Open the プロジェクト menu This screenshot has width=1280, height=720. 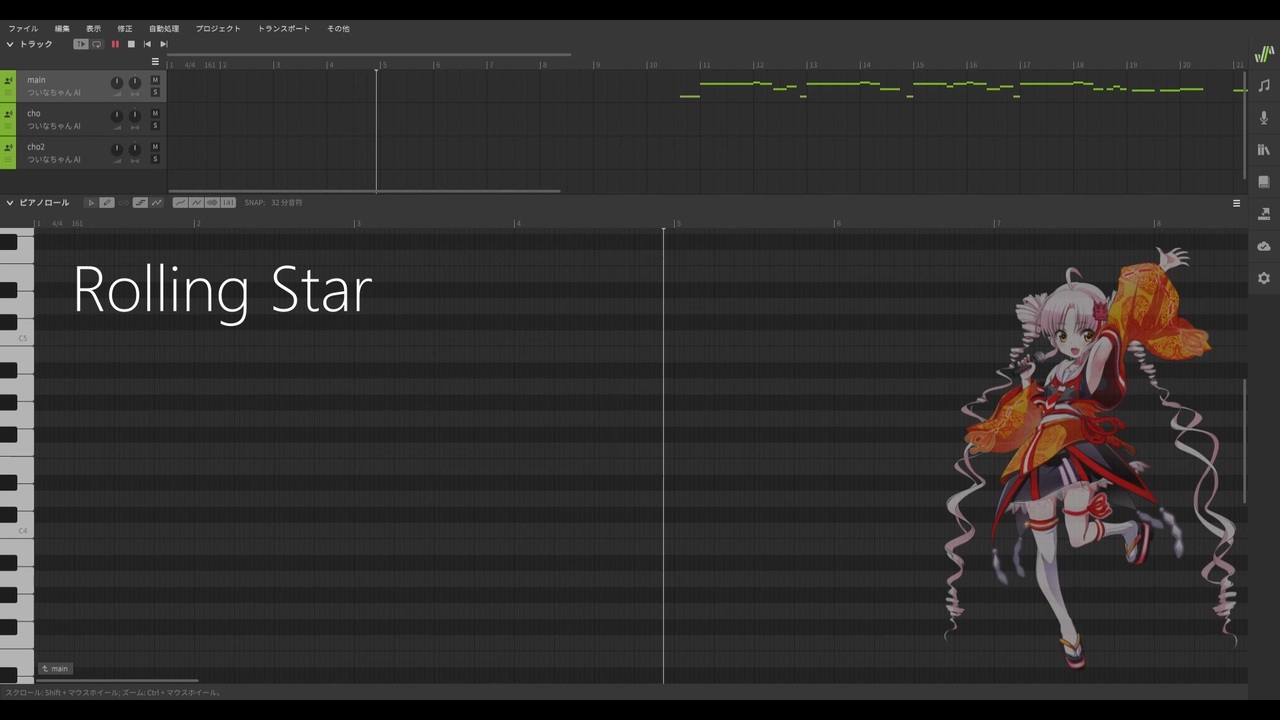[218, 29]
